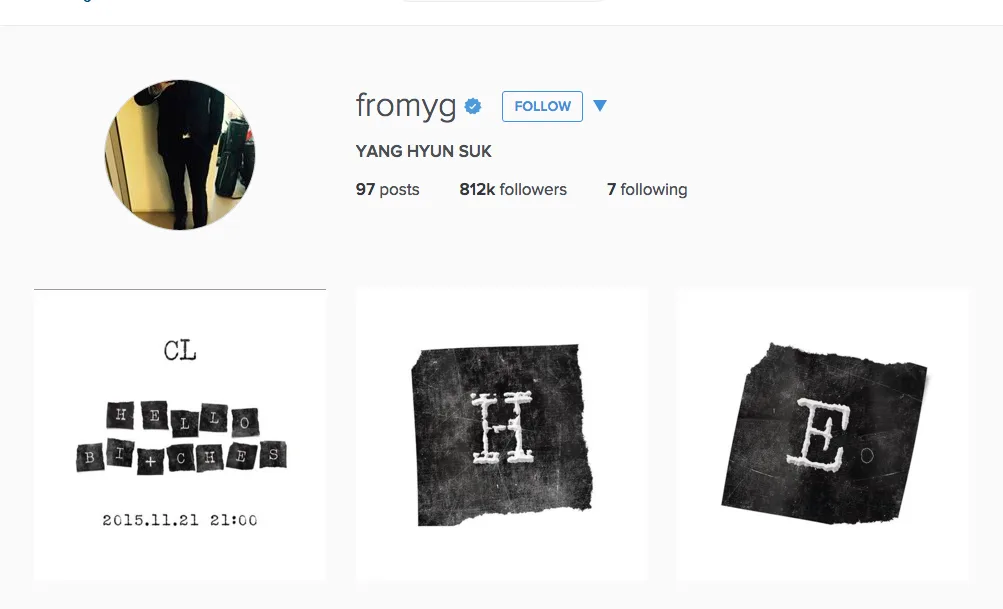The image size is (1003, 609).
Task: Click the HELLO letter tiles row
Action: [182, 418]
